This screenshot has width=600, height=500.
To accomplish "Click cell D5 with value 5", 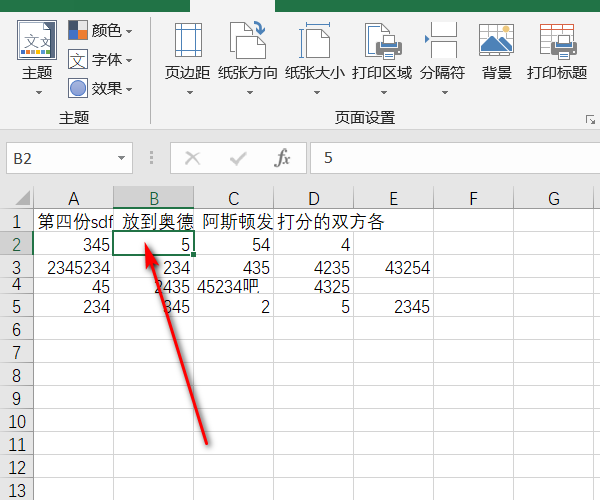I will click(313, 306).
